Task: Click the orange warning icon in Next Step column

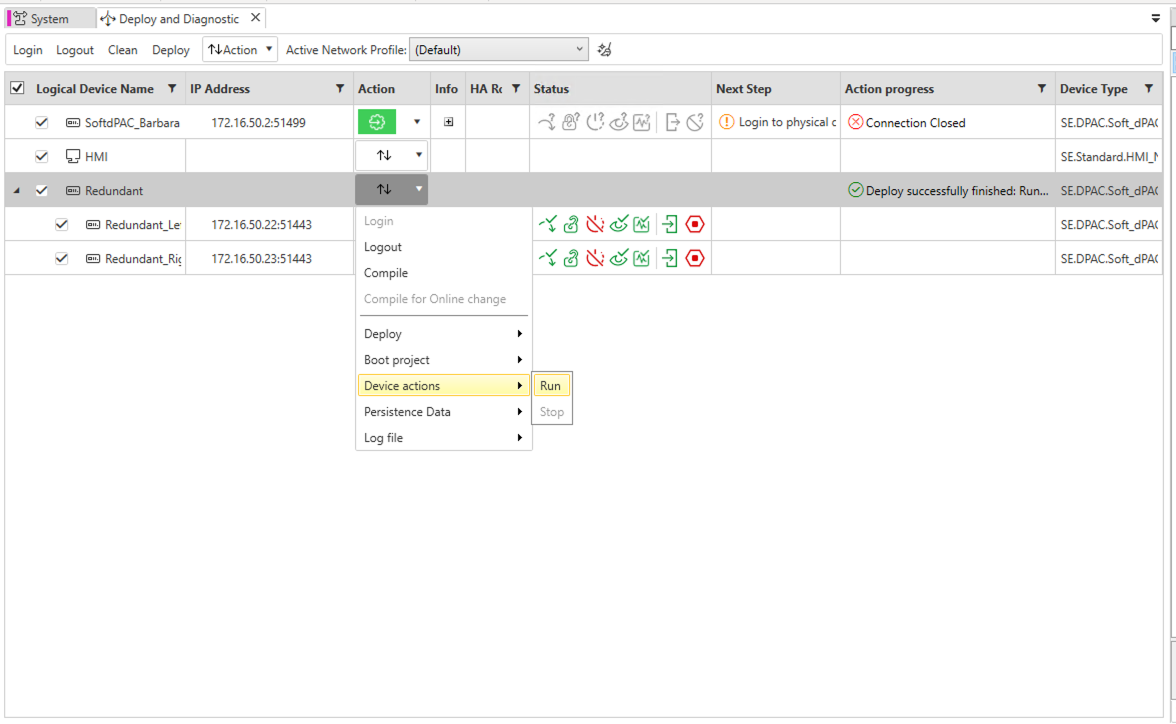Action: tap(726, 122)
